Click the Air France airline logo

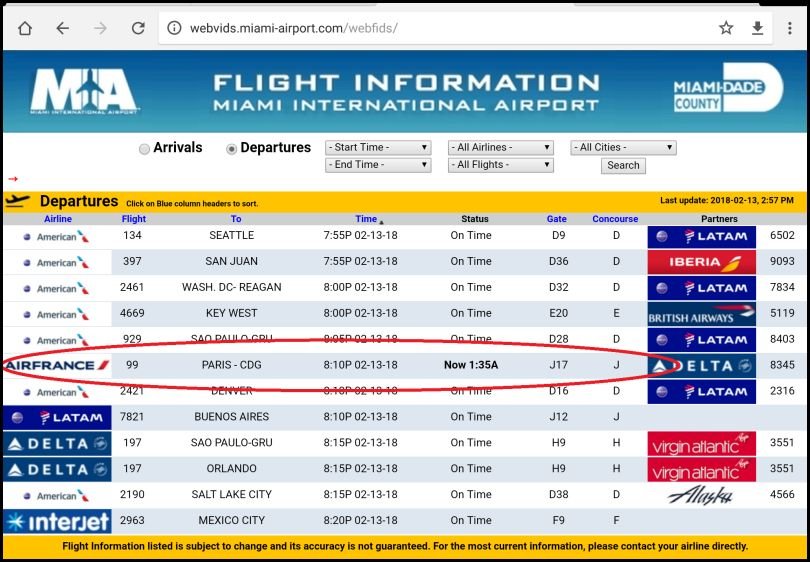57,365
